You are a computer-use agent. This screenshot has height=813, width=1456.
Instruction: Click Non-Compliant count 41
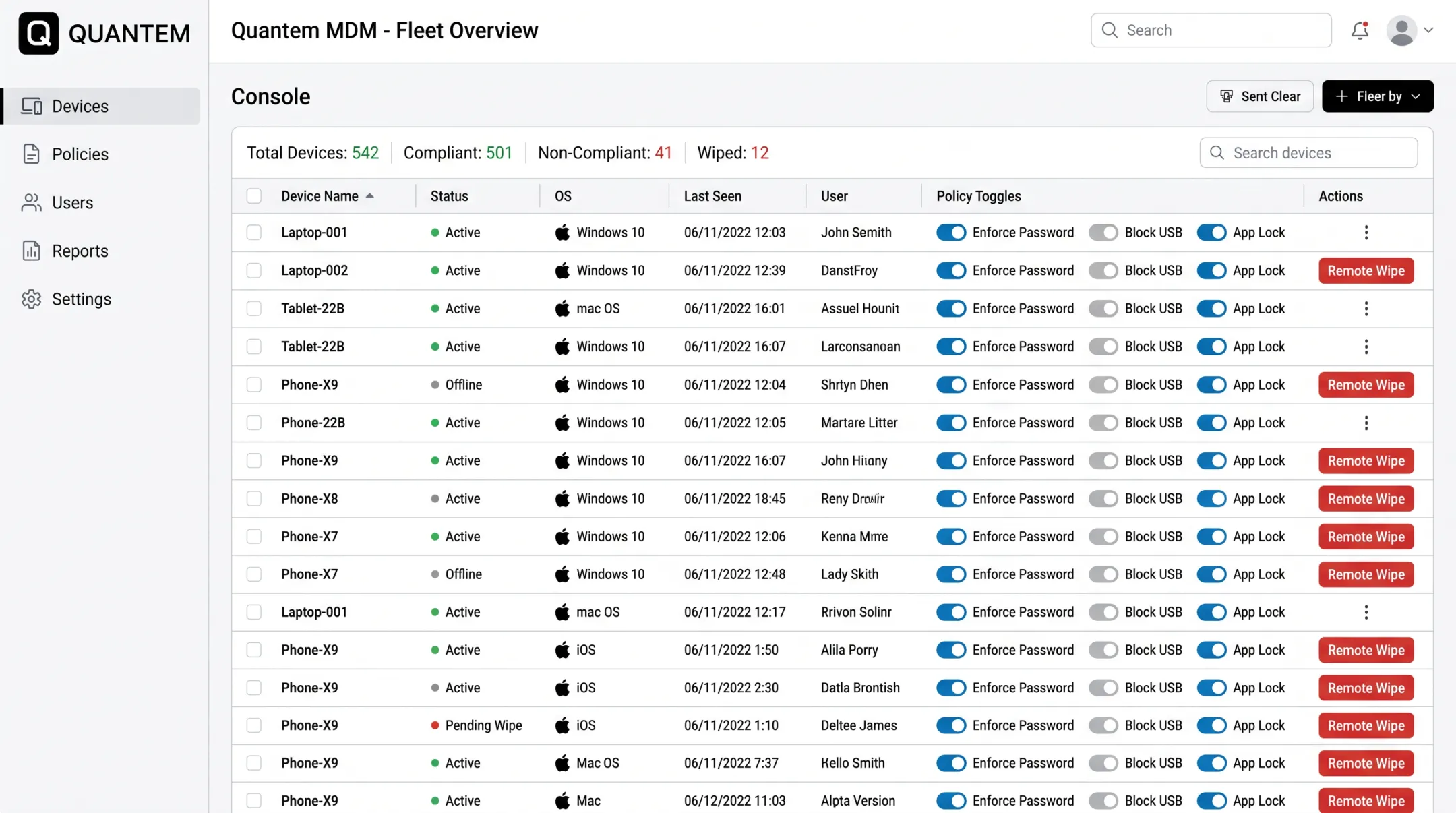(663, 153)
